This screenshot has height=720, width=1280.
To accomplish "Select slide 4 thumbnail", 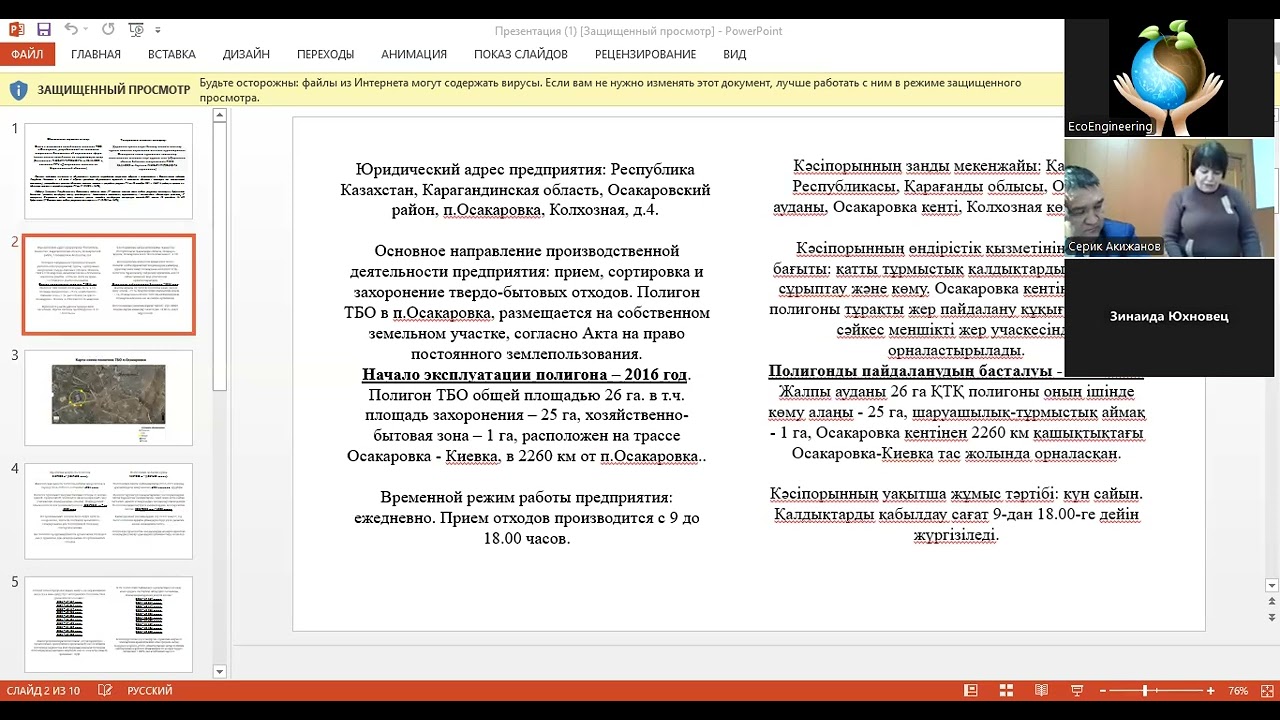I will [108, 511].
